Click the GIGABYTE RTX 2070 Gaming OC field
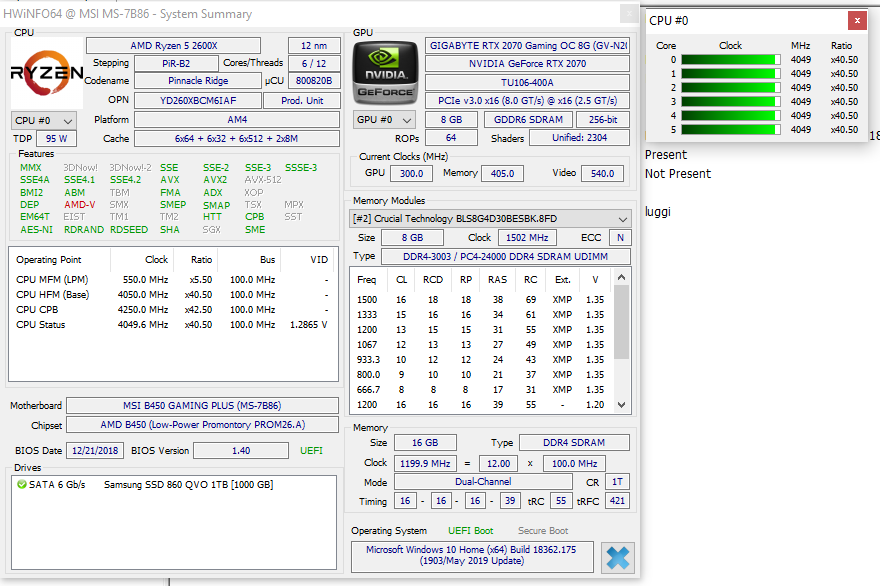 pyautogui.click(x=528, y=45)
